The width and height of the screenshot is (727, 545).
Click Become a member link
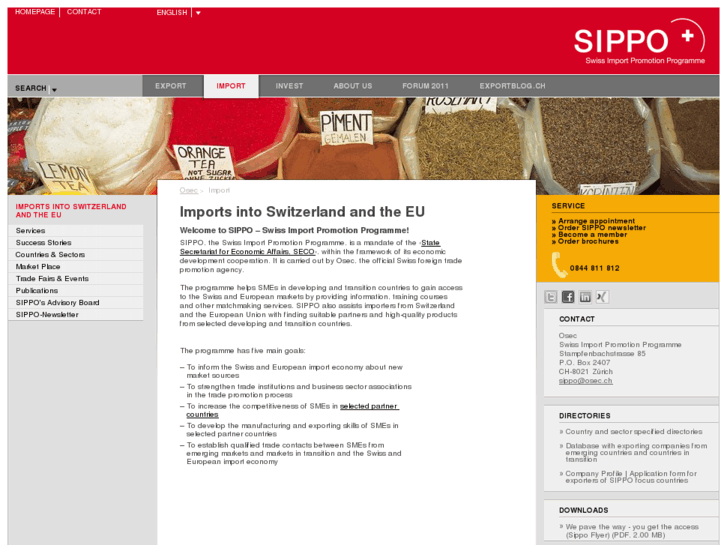click(x=593, y=235)
